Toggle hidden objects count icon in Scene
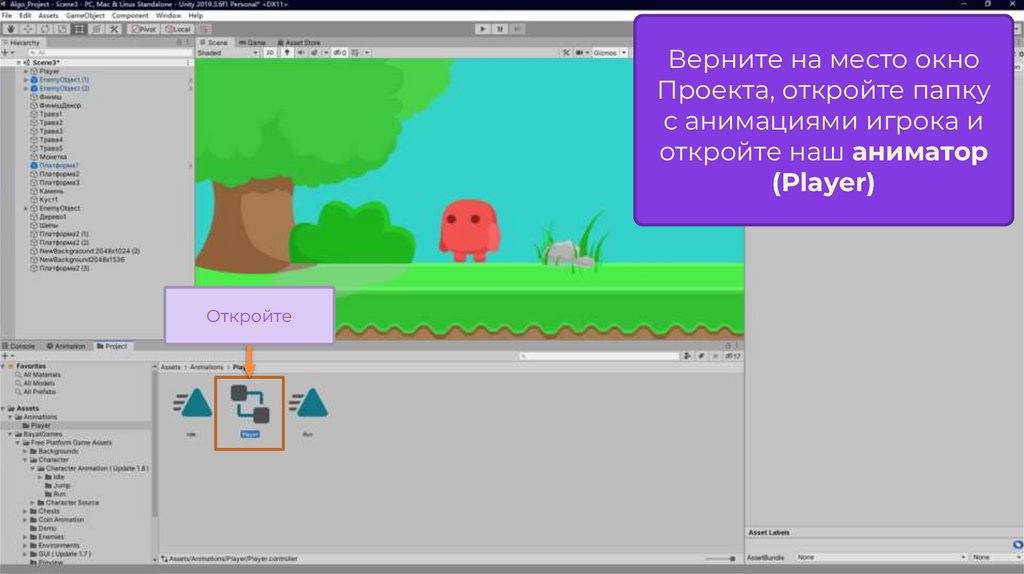1024x574 pixels. [340, 52]
